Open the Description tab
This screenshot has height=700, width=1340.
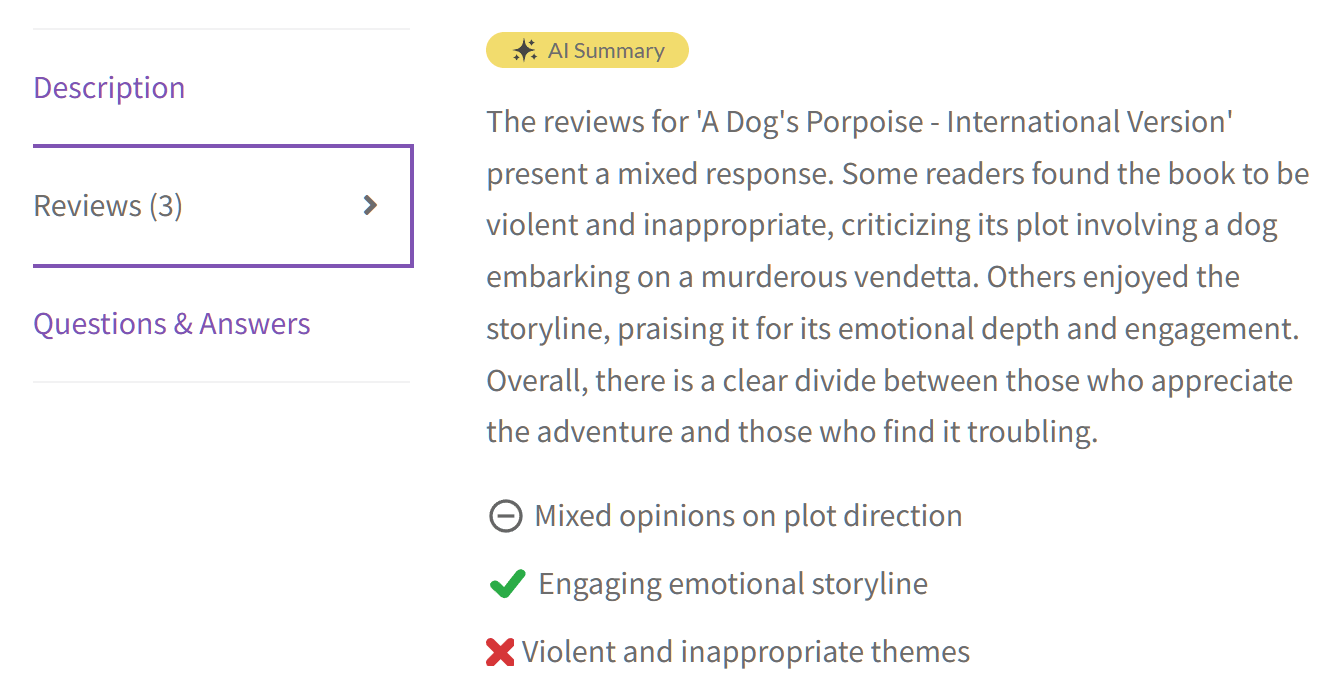pos(109,88)
